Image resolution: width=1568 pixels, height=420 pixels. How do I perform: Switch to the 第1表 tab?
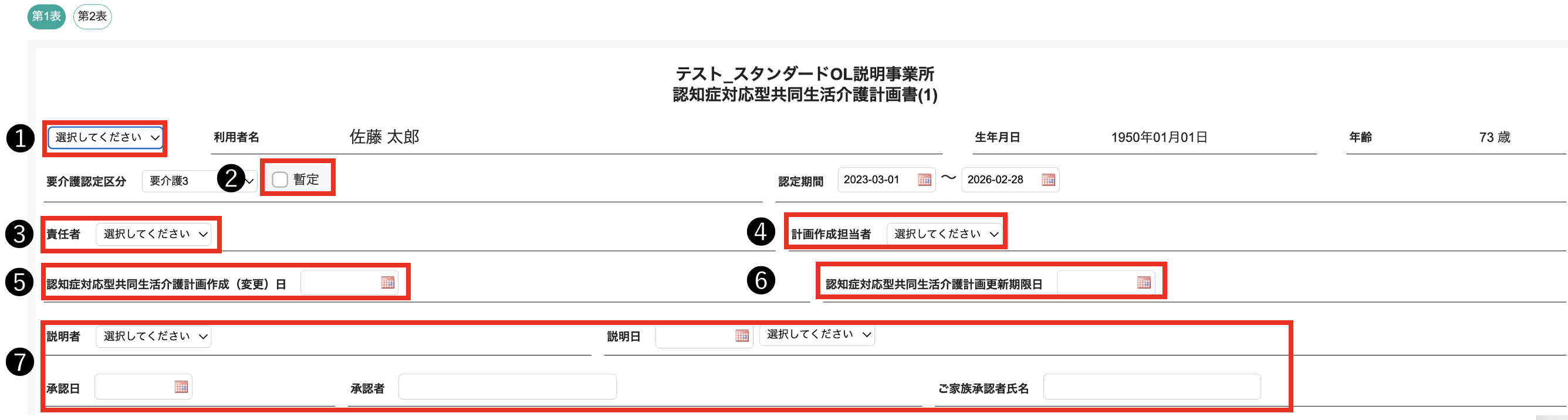(x=46, y=16)
